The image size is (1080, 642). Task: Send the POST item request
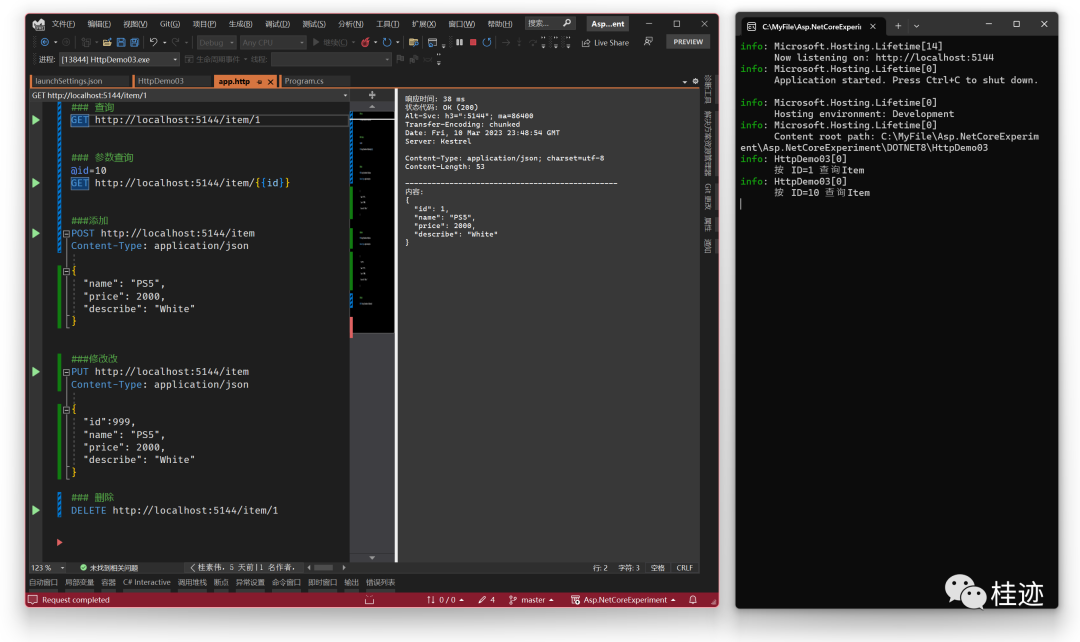coord(36,234)
